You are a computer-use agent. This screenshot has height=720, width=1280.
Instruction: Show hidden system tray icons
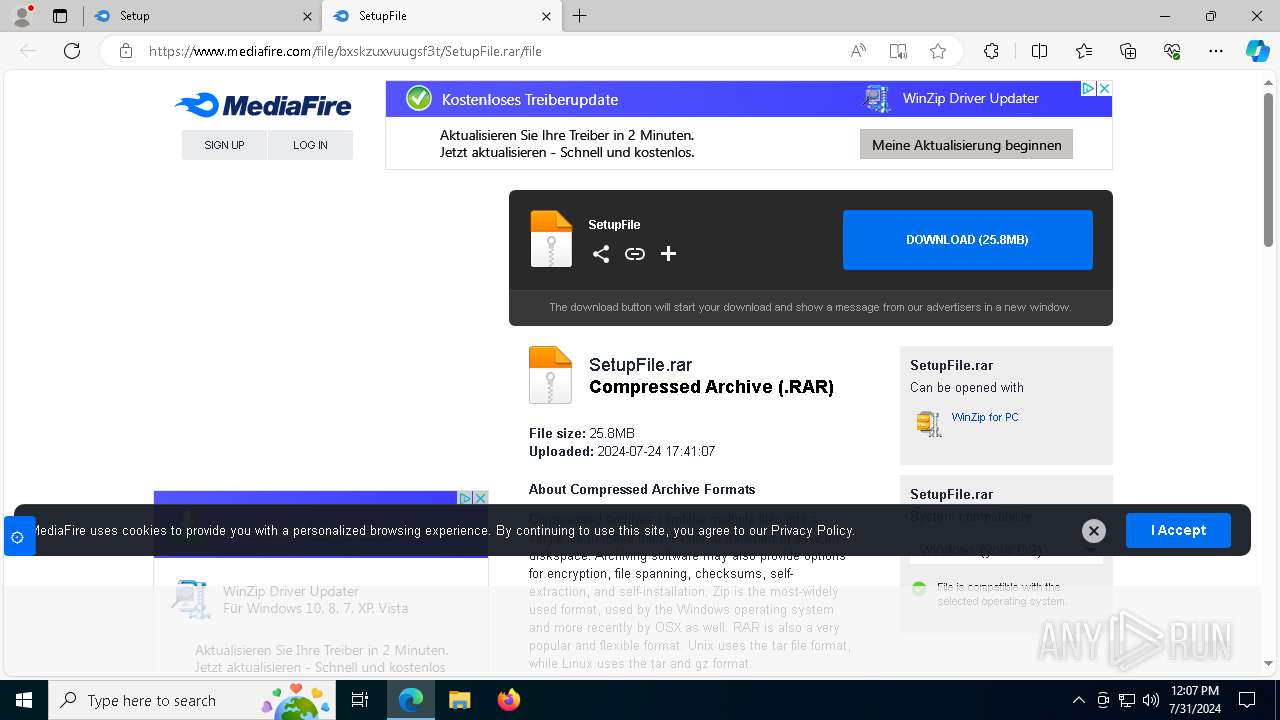click(1078, 700)
